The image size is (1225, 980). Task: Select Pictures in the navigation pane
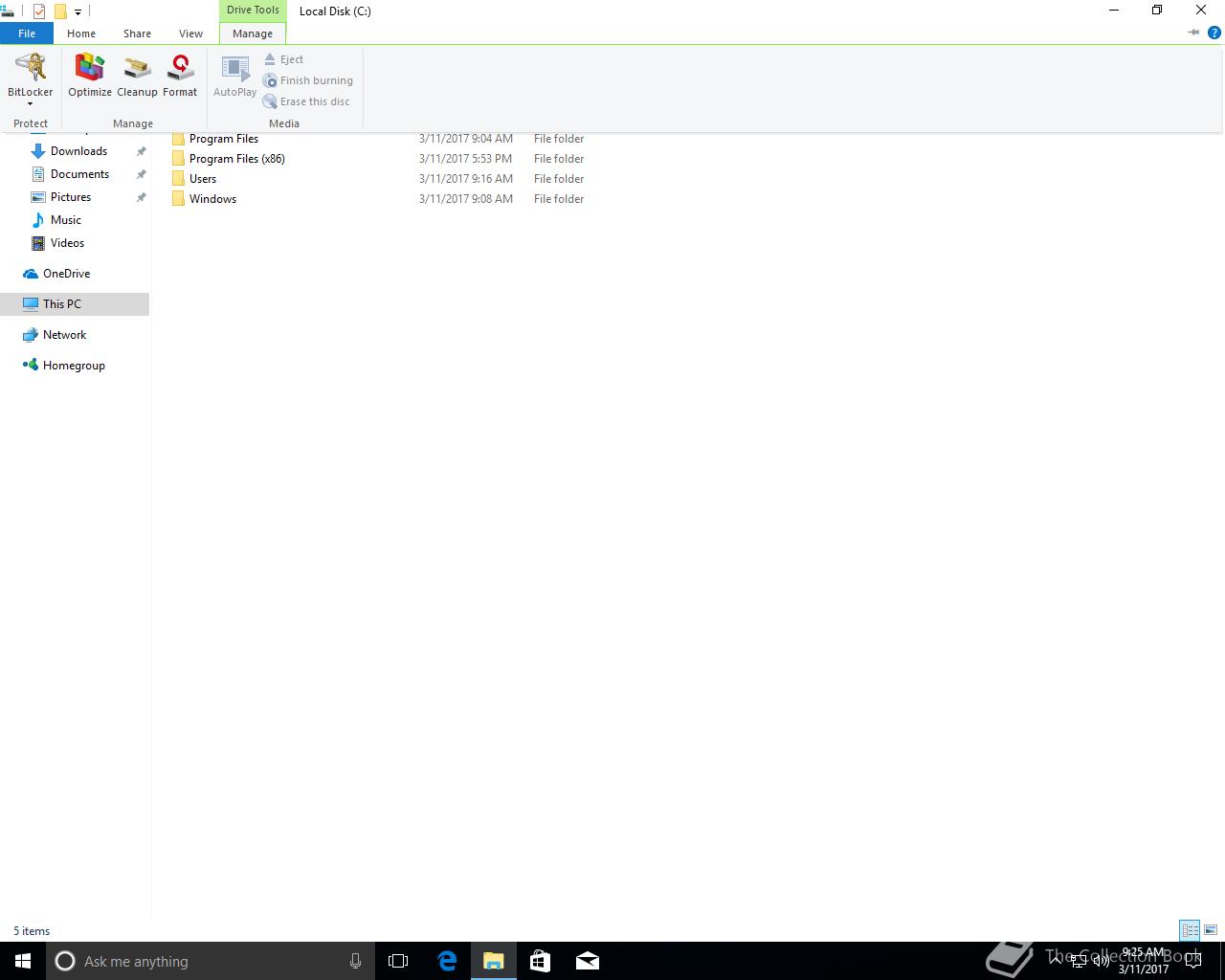point(71,197)
